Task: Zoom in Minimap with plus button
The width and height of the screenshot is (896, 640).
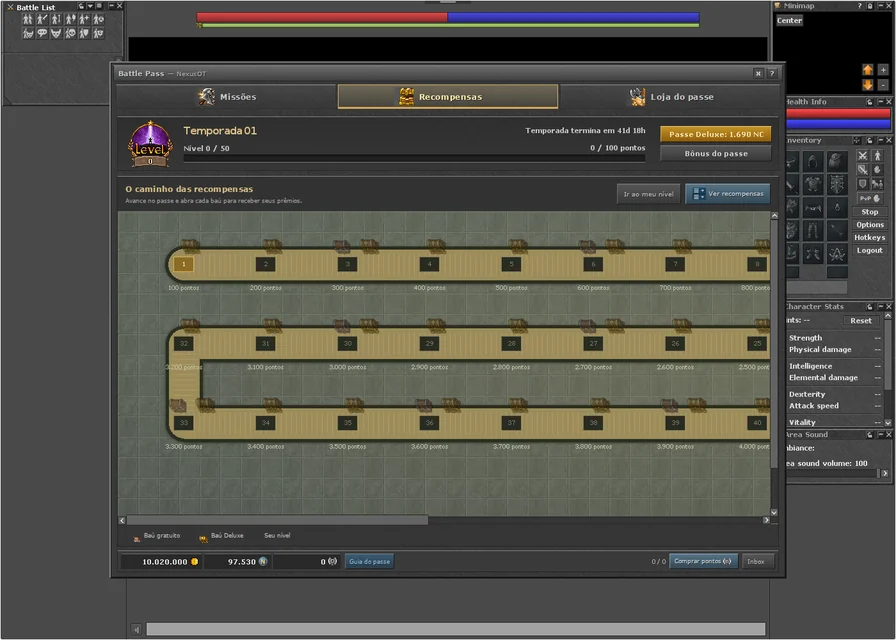Action: (x=883, y=70)
